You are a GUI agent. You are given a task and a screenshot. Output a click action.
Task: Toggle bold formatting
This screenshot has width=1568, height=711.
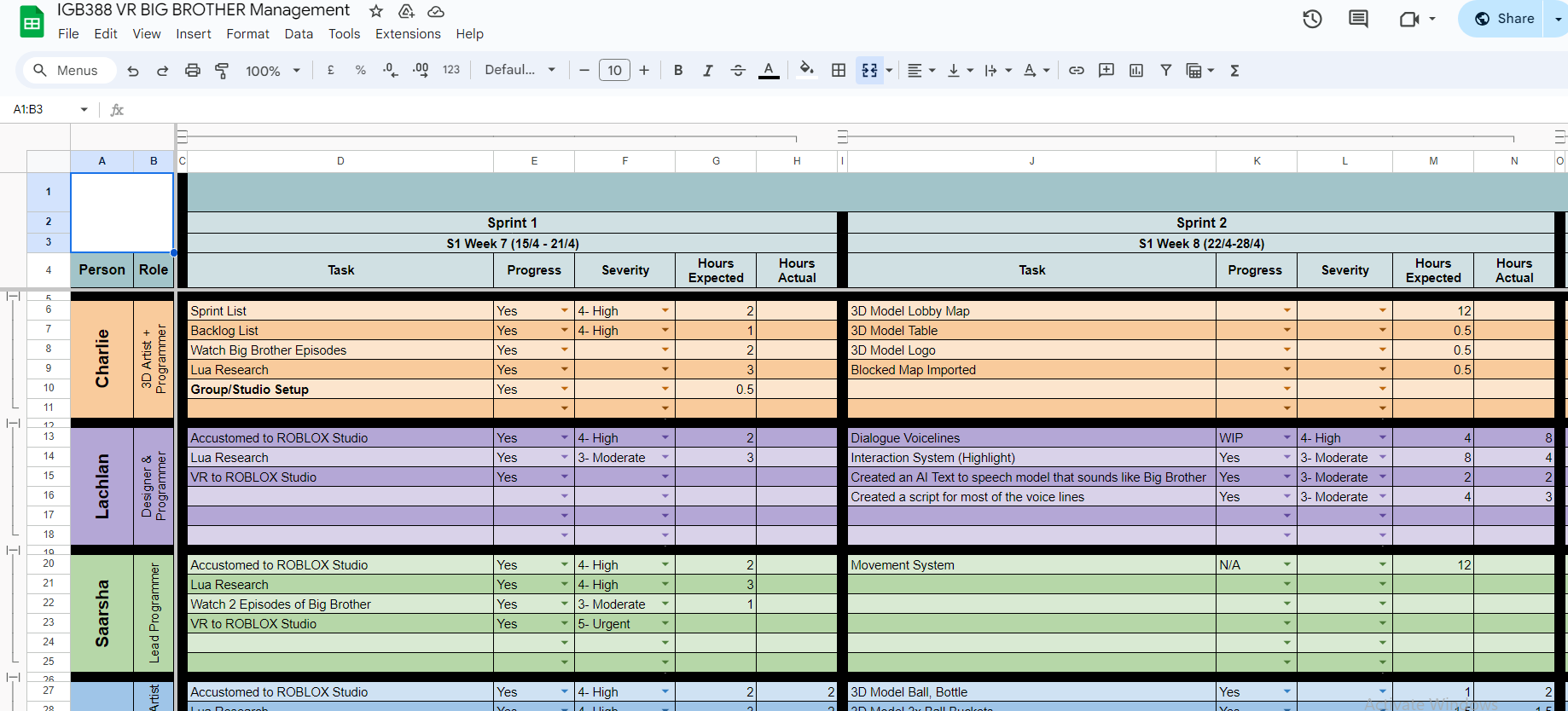pos(678,71)
